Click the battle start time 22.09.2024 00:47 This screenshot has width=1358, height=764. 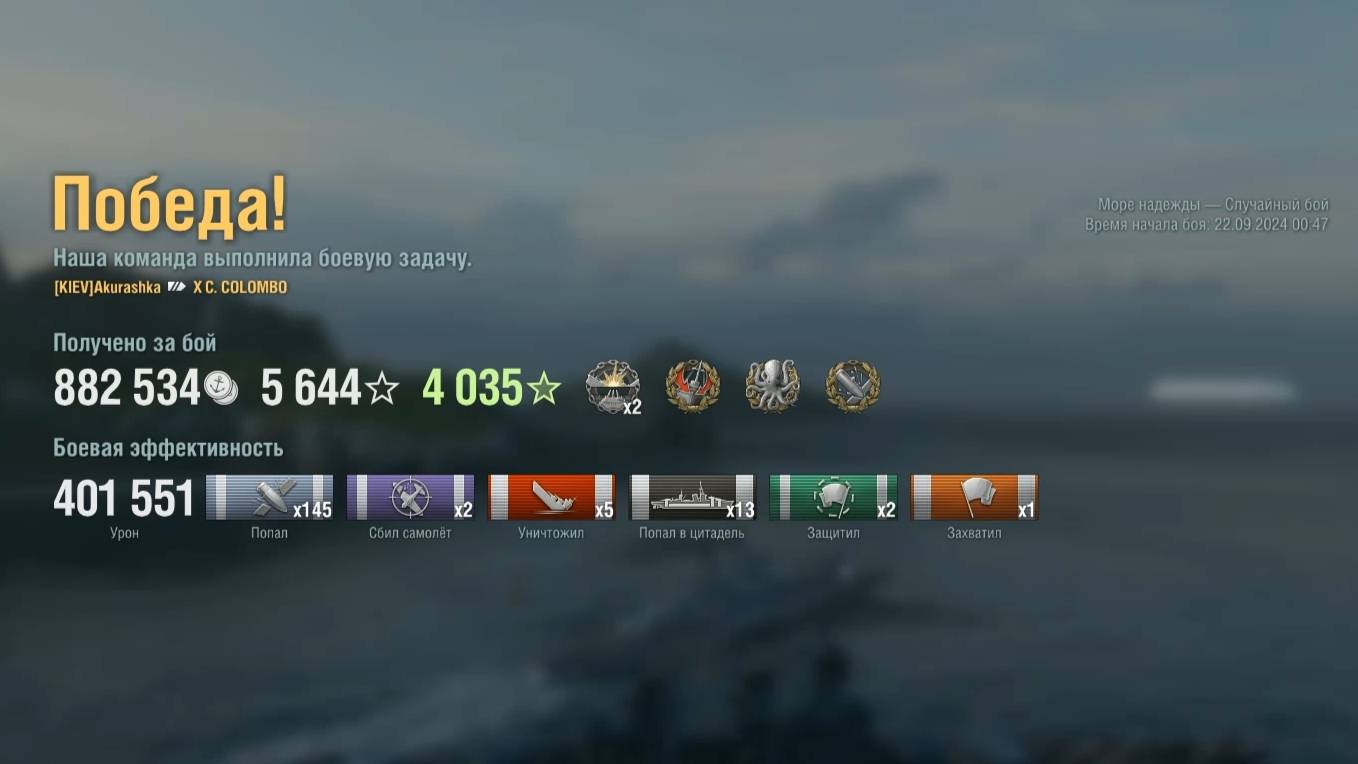1271,225
